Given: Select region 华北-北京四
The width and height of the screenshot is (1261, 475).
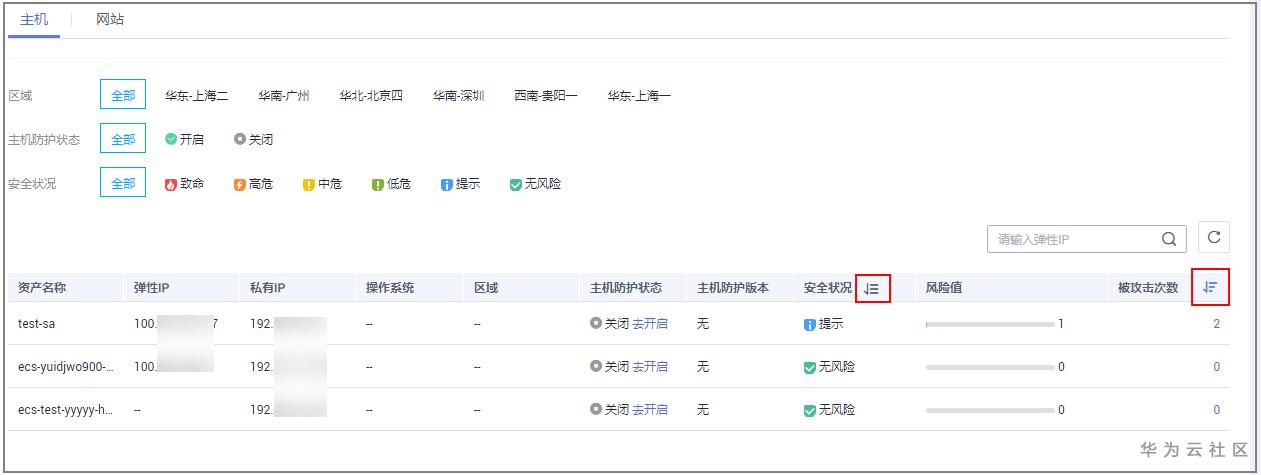Looking at the screenshot, I should (371, 96).
